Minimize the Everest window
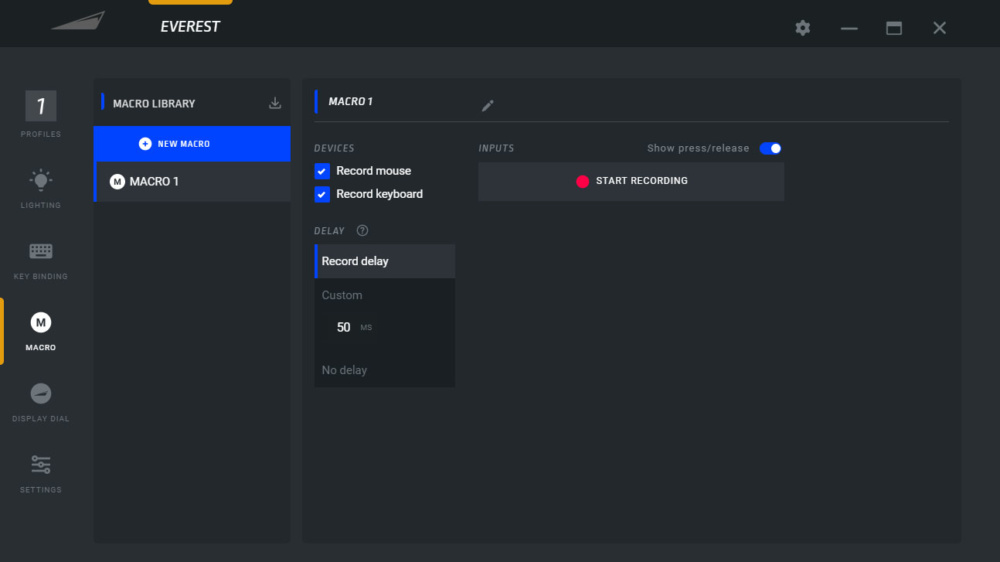1000x562 pixels. [x=849, y=28]
